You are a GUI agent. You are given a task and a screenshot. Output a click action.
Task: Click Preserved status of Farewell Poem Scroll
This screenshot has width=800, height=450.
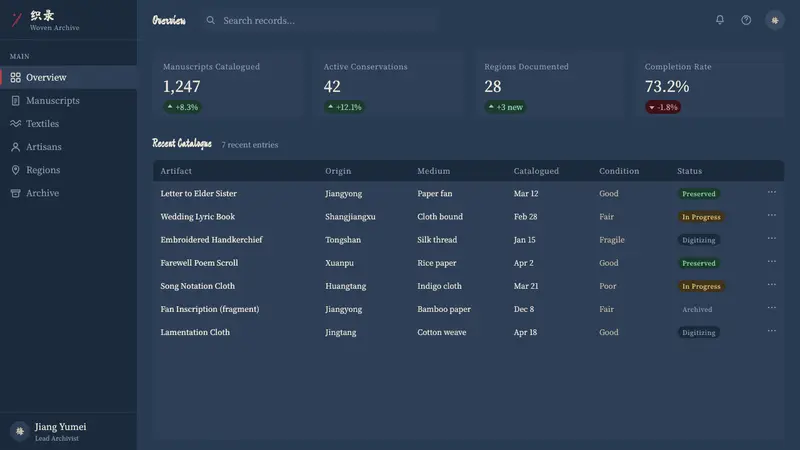698,263
